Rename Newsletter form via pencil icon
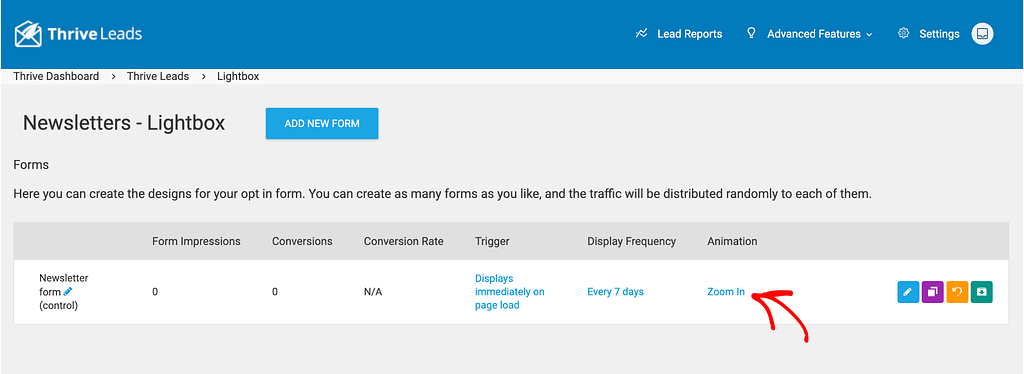 point(68,291)
